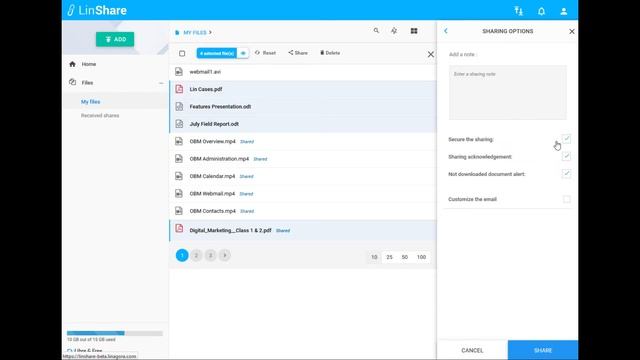This screenshot has height=360, width=640.
Task: Delete the selected files
Action: tap(330, 53)
